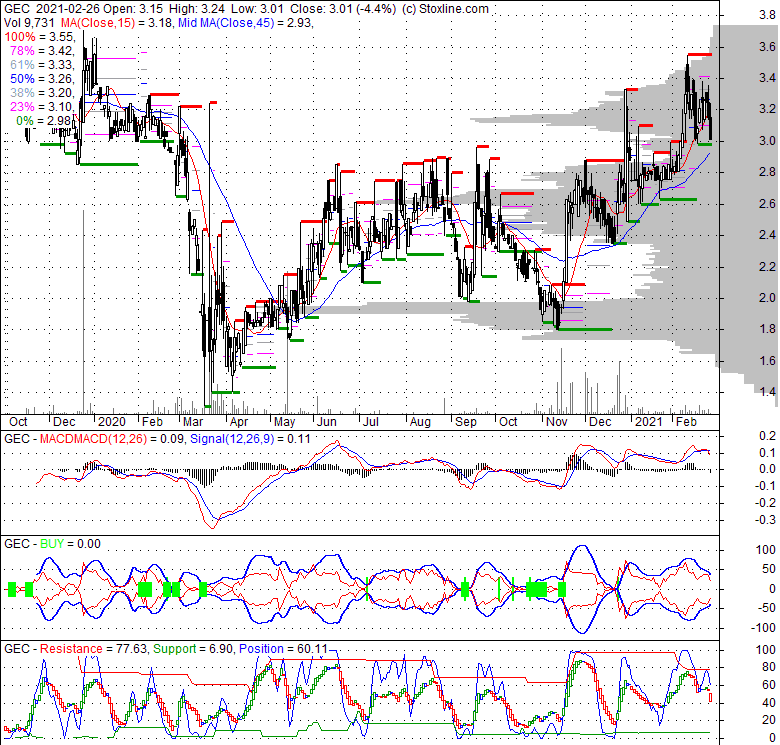Click the 'Mid MA(Close,45) = 2.93' legend
The image size is (780, 745).
click(x=246, y=22)
